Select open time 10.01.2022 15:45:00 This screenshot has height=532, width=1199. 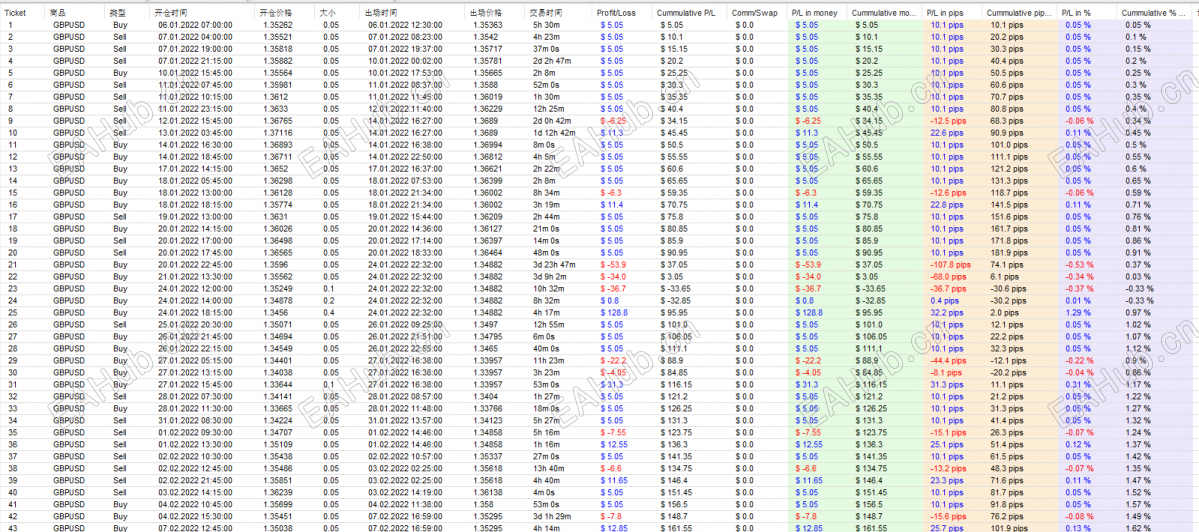195,73
